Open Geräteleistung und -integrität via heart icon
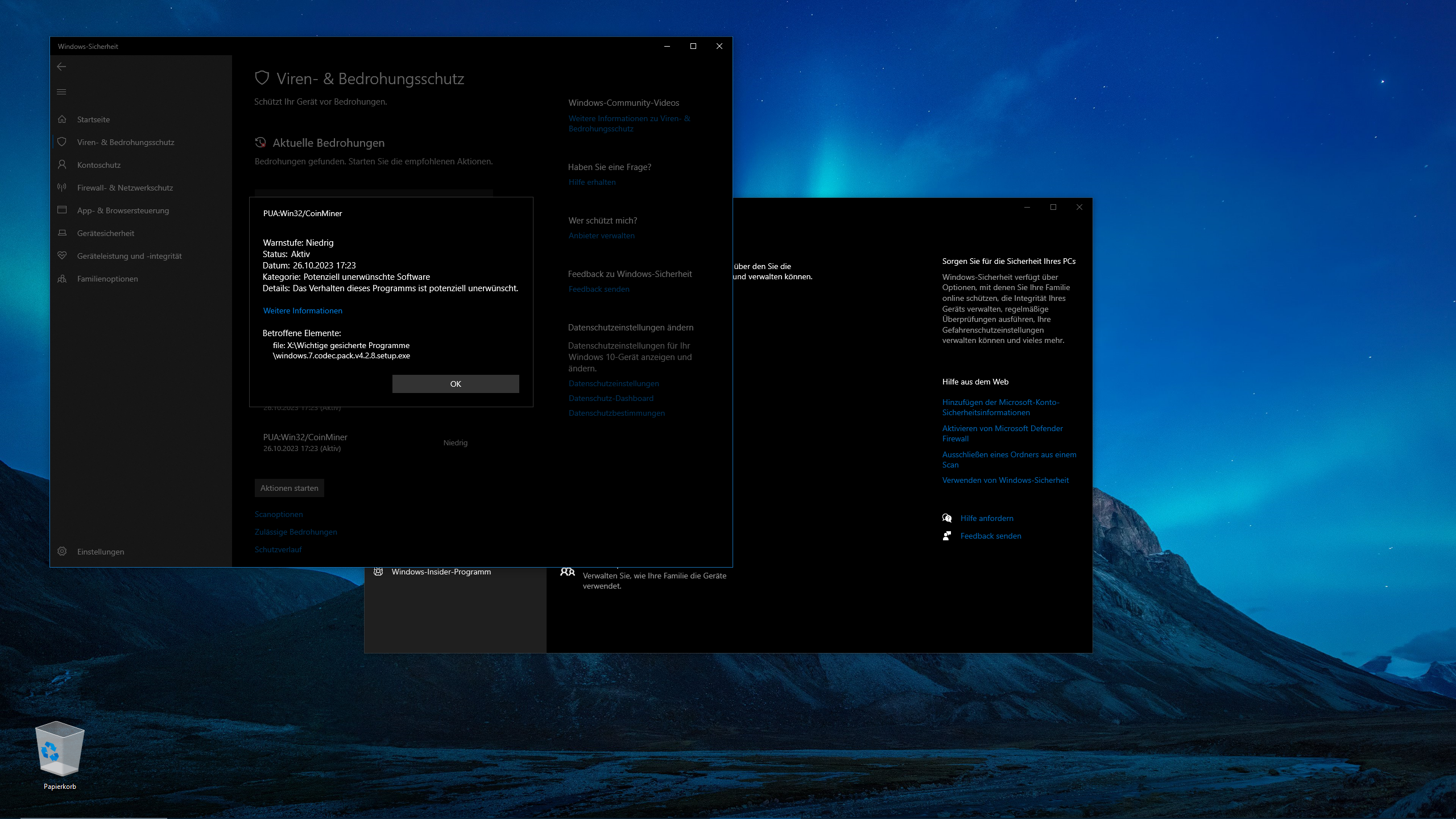 (63, 256)
